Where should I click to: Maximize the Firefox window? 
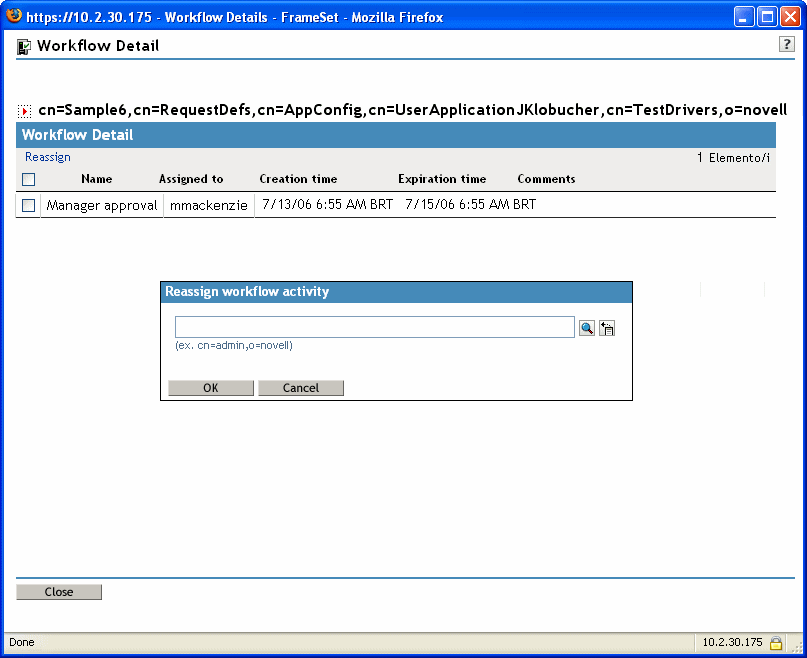pyautogui.click(x=767, y=16)
